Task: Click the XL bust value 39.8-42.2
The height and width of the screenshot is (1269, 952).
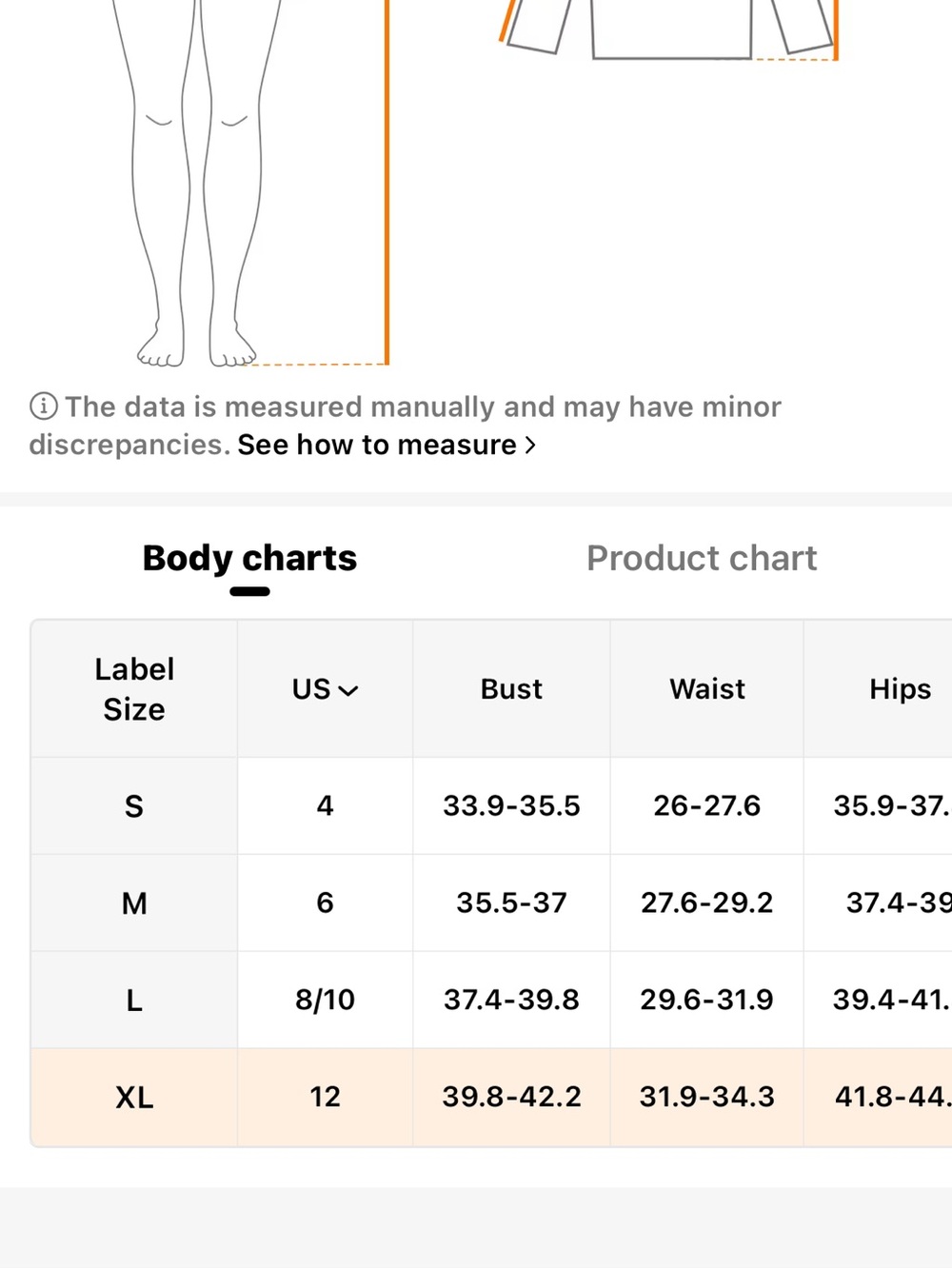Action: [x=511, y=1097]
